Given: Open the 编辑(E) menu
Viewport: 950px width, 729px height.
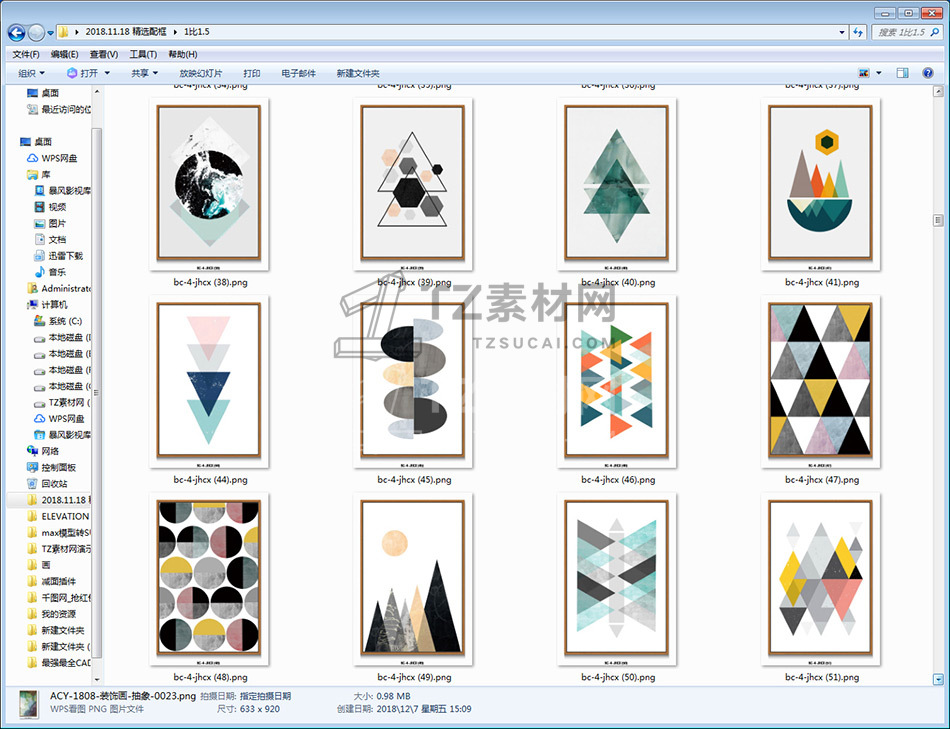Looking at the screenshot, I should click(64, 54).
